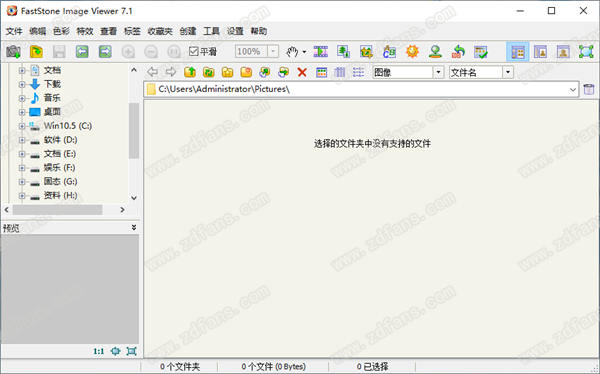The image size is (600, 374).
Task: Switch to list view mode icon
Action: (x=359, y=72)
